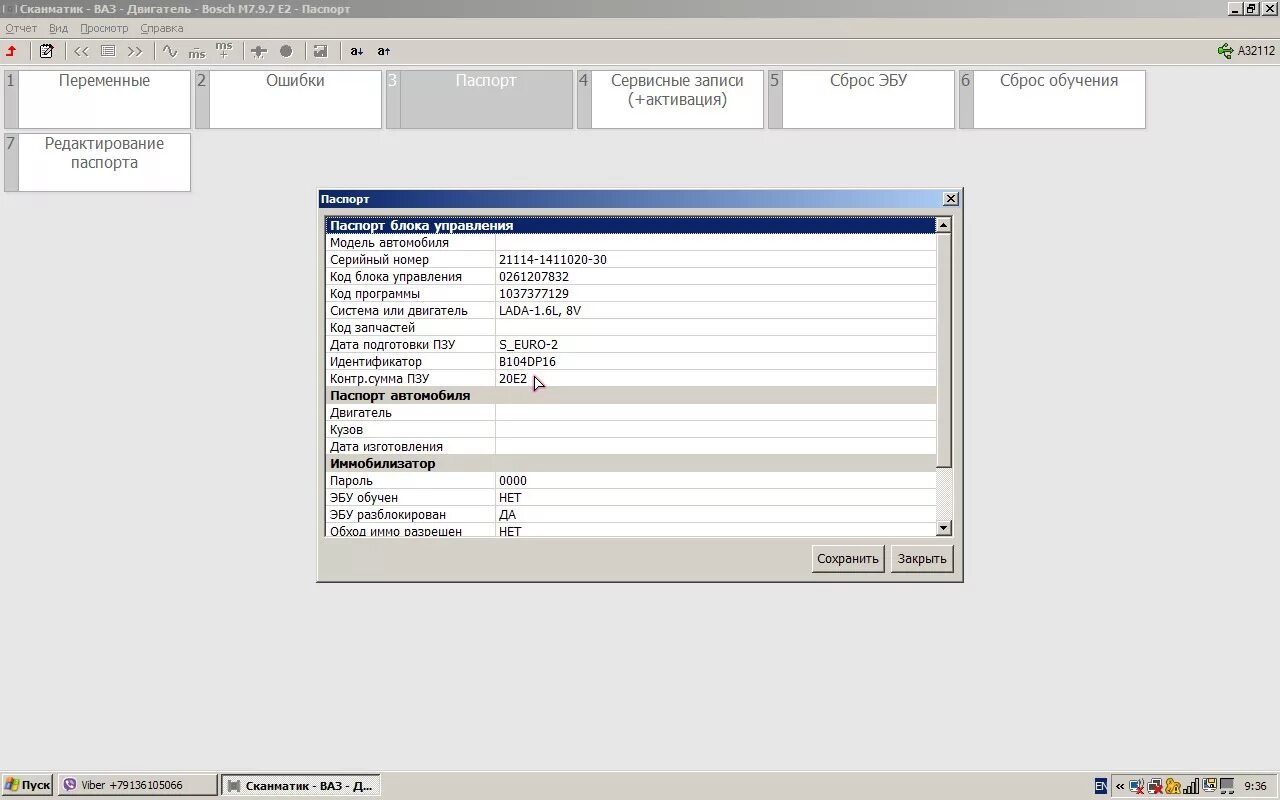Click the Сохранить button
This screenshot has height=800, width=1280.
pyautogui.click(x=847, y=559)
